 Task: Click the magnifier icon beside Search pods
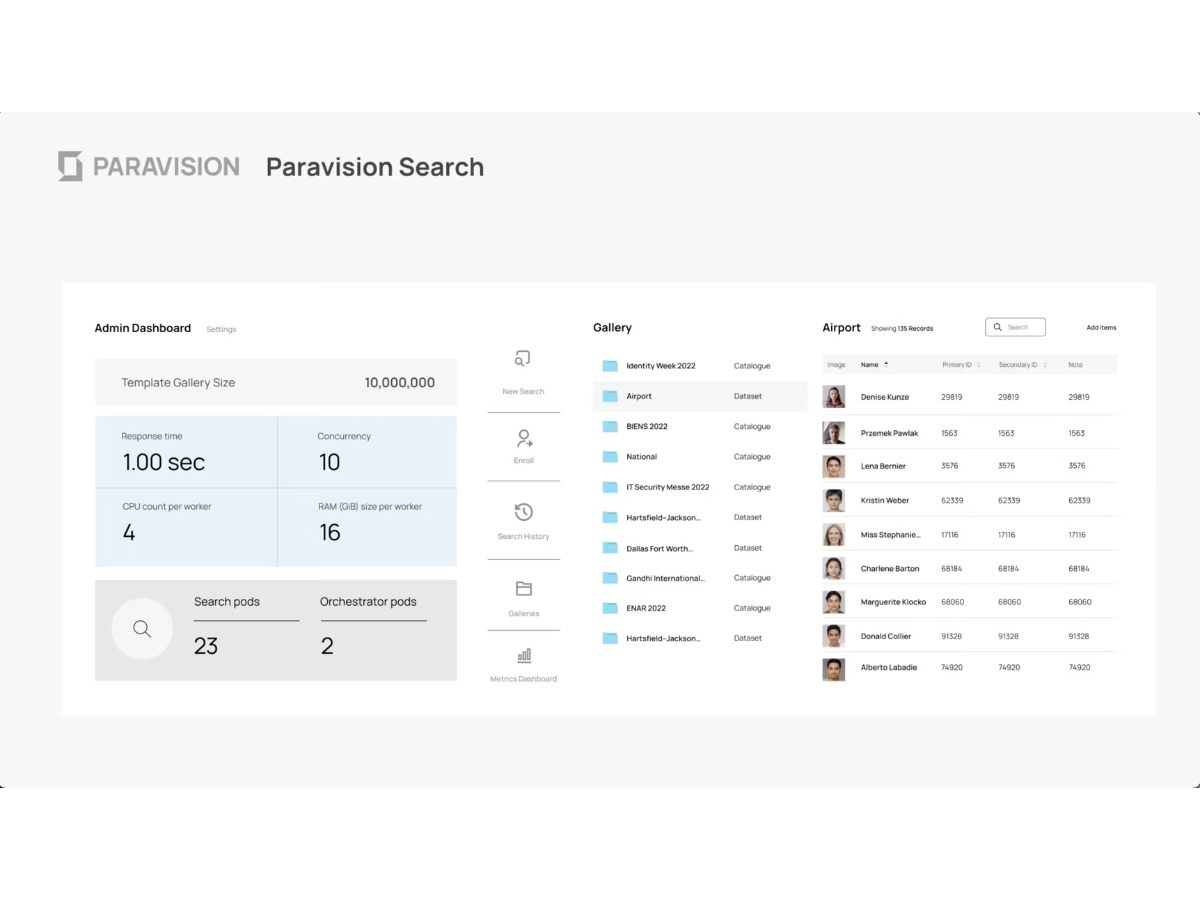pyautogui.click(x=142, y=629)
